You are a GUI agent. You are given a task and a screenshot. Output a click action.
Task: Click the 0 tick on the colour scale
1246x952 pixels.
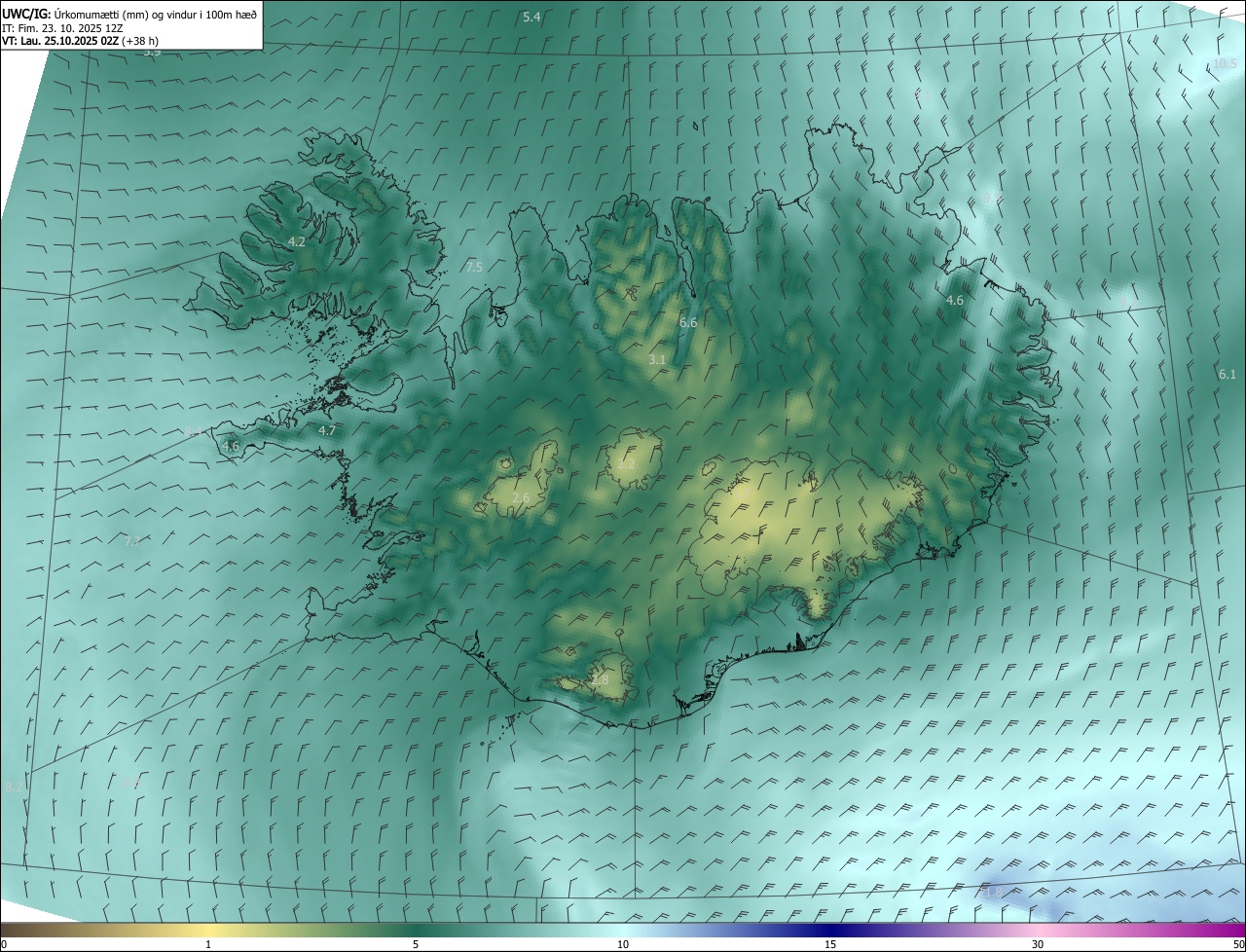coord(4,944)
